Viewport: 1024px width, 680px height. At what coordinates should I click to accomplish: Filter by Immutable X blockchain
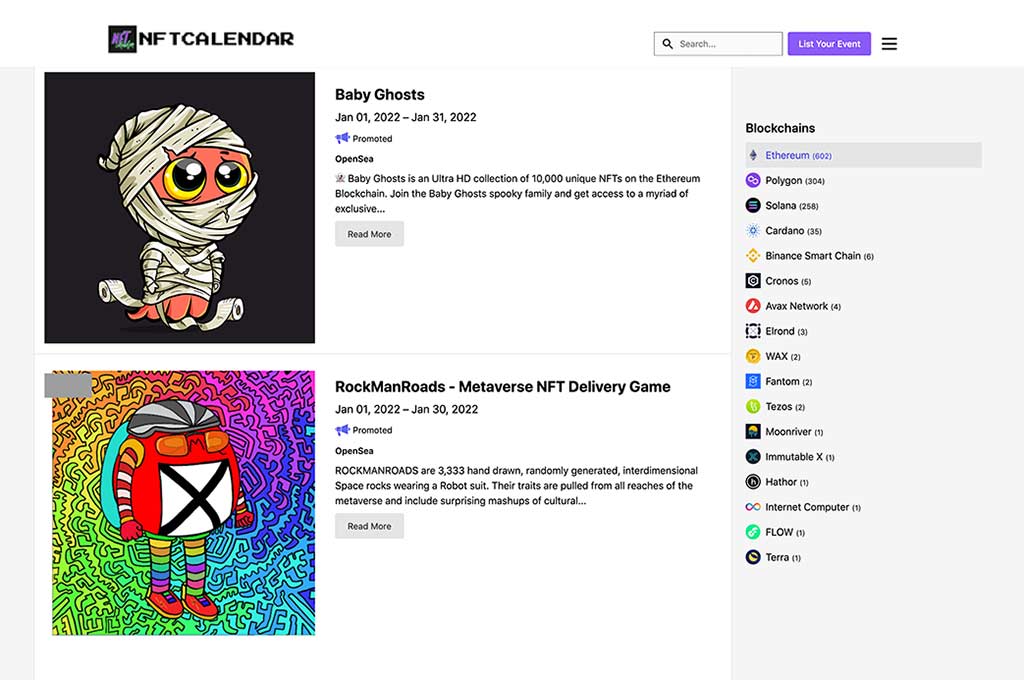pyautogui.click(x=794, y=457)
